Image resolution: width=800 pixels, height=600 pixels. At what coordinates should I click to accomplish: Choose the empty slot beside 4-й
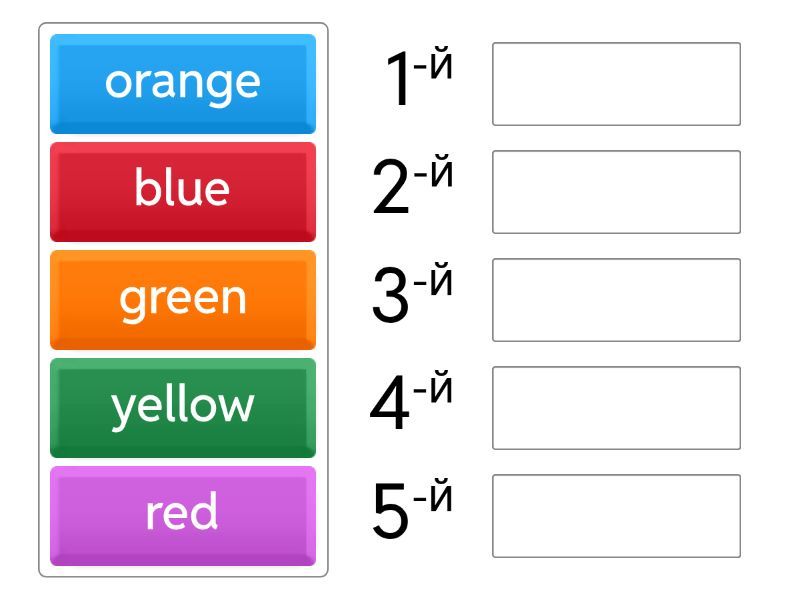pos(616,408)
